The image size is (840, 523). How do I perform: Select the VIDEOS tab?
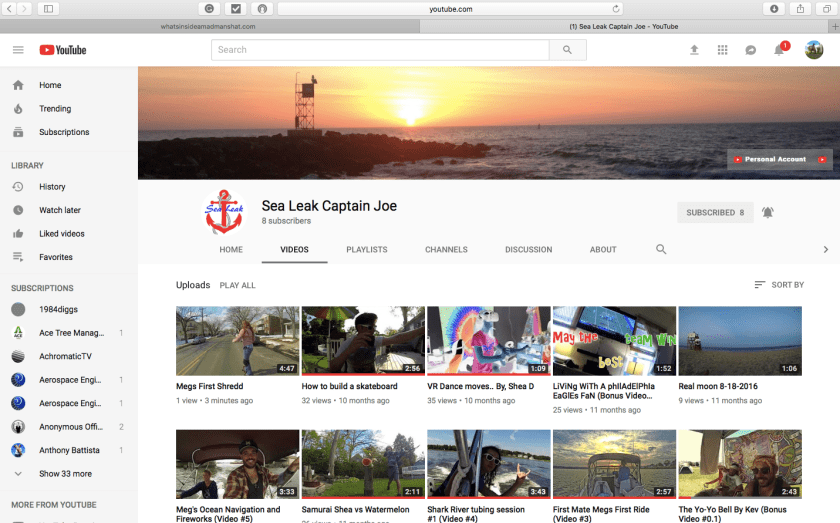click(x=294, y=250)
